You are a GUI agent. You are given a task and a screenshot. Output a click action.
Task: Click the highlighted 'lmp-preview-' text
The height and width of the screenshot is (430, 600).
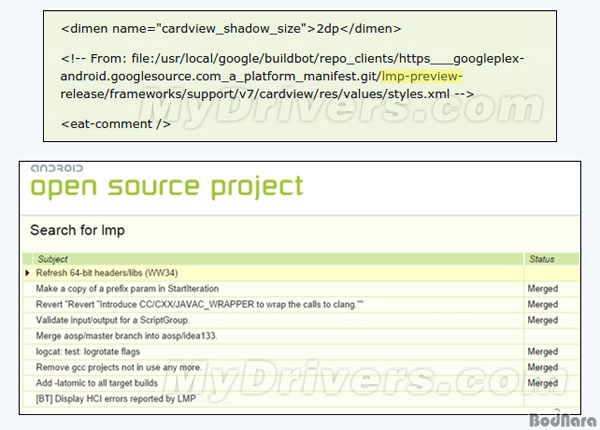(x=422, y=76)
